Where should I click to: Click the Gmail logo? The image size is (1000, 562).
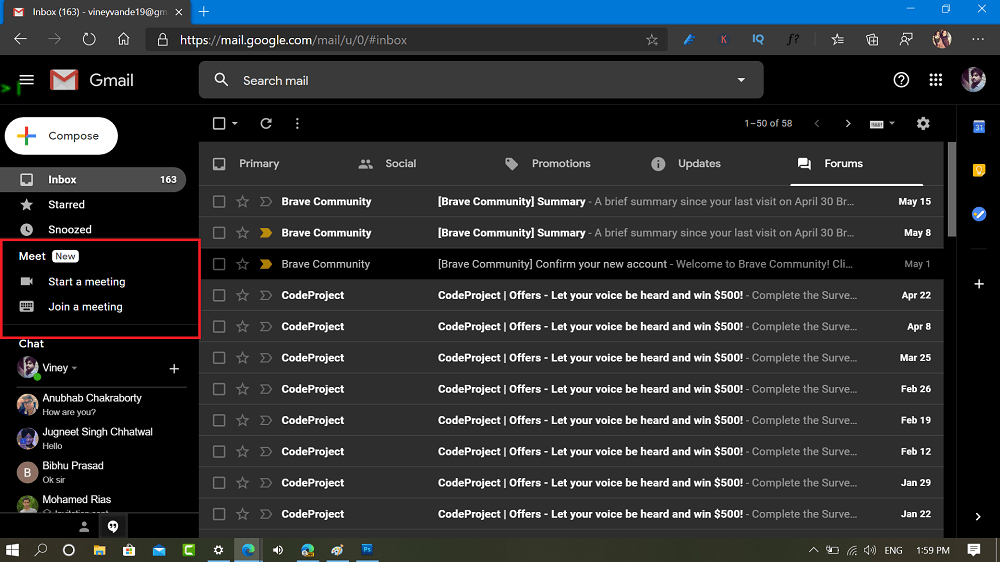92,80
